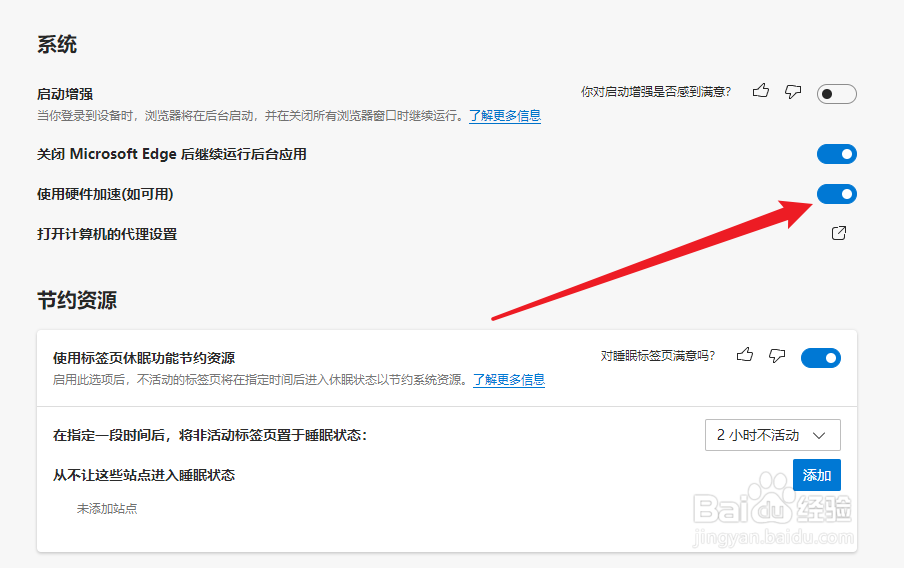Open the 2 小时不活动 dropdown
The height and width of the screenshot is (568, 904).
773,435
